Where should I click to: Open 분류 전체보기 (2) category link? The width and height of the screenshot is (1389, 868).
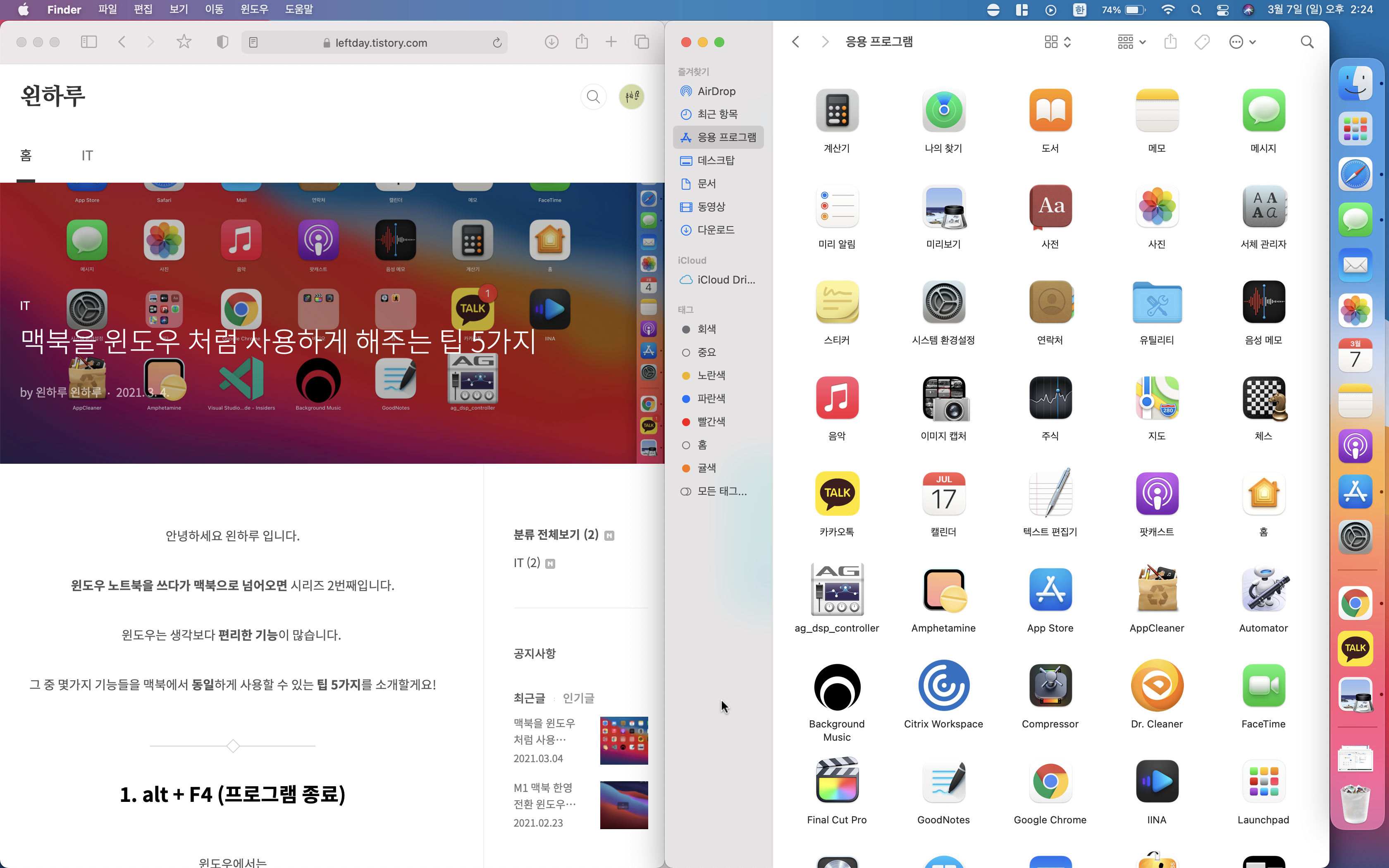pyautogui.click(x=556, y=534)
